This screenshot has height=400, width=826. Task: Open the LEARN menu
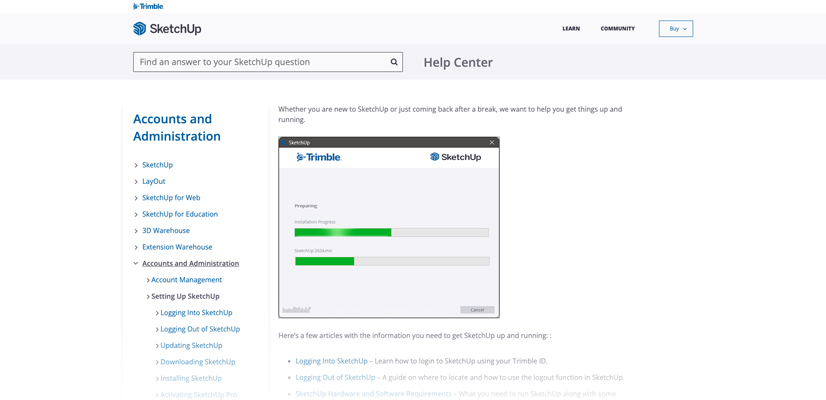[571, 28]
